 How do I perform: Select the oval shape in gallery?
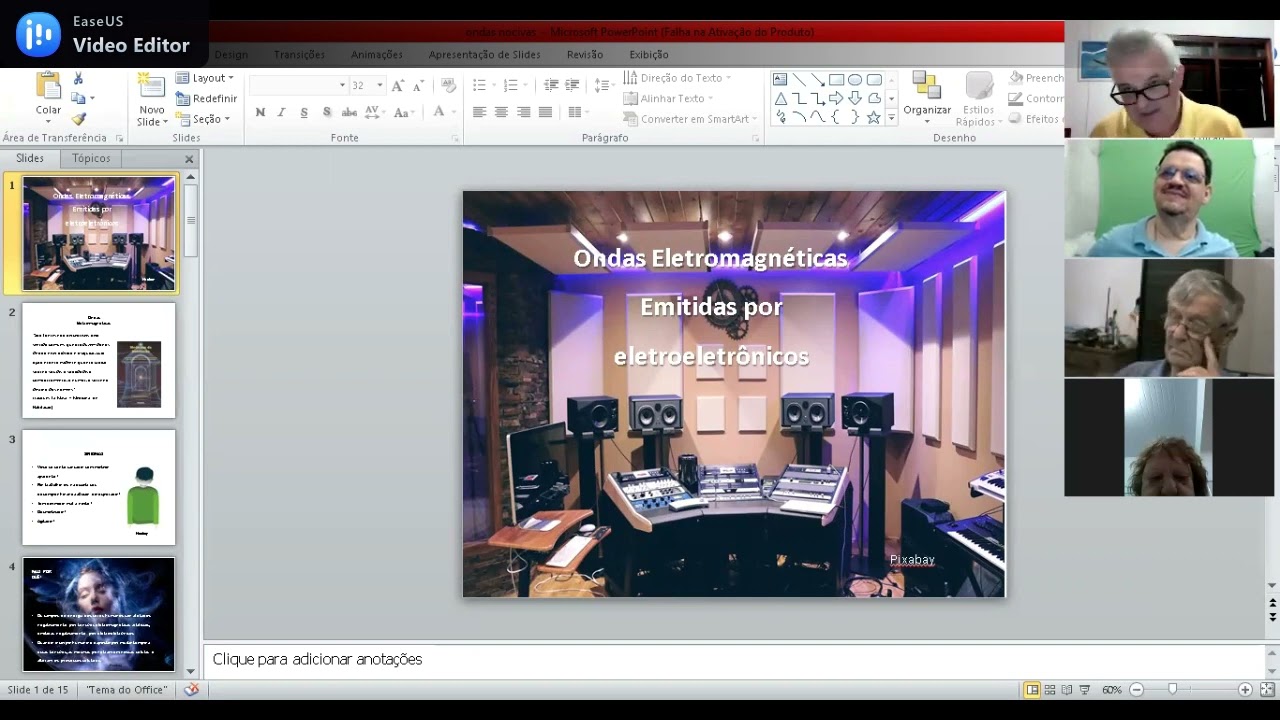(855, 80)
